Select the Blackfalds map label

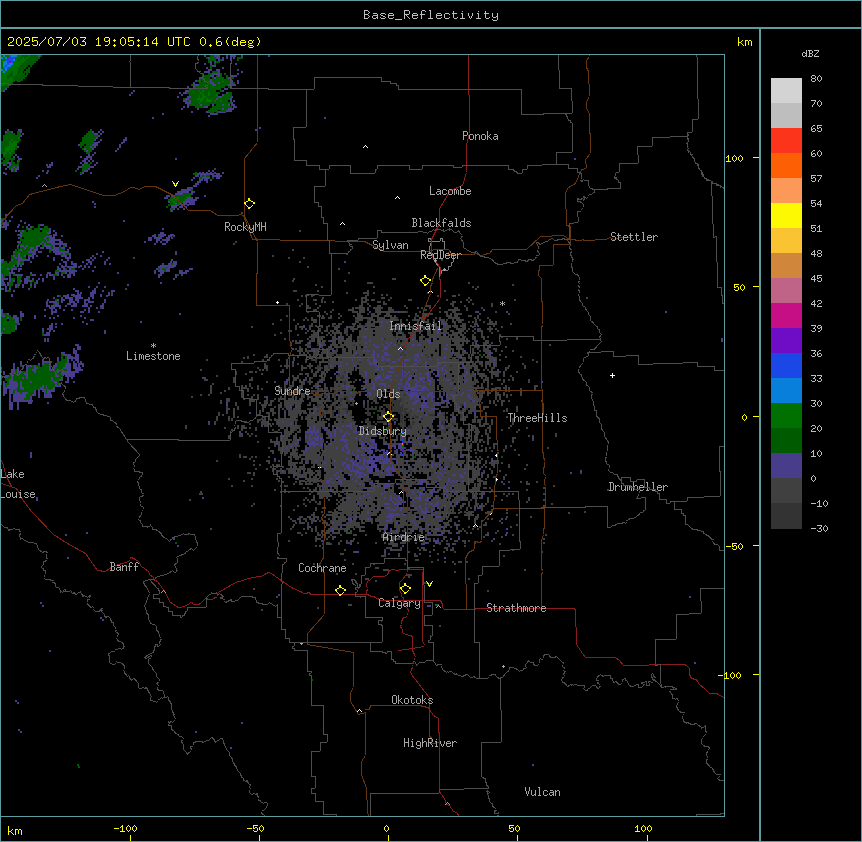[x=441, y=223]
